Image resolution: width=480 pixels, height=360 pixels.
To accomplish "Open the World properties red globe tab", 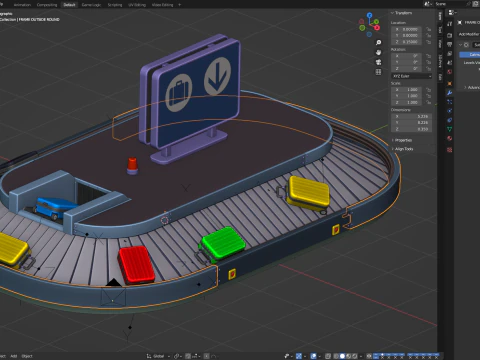I will [x=450, y=72].
